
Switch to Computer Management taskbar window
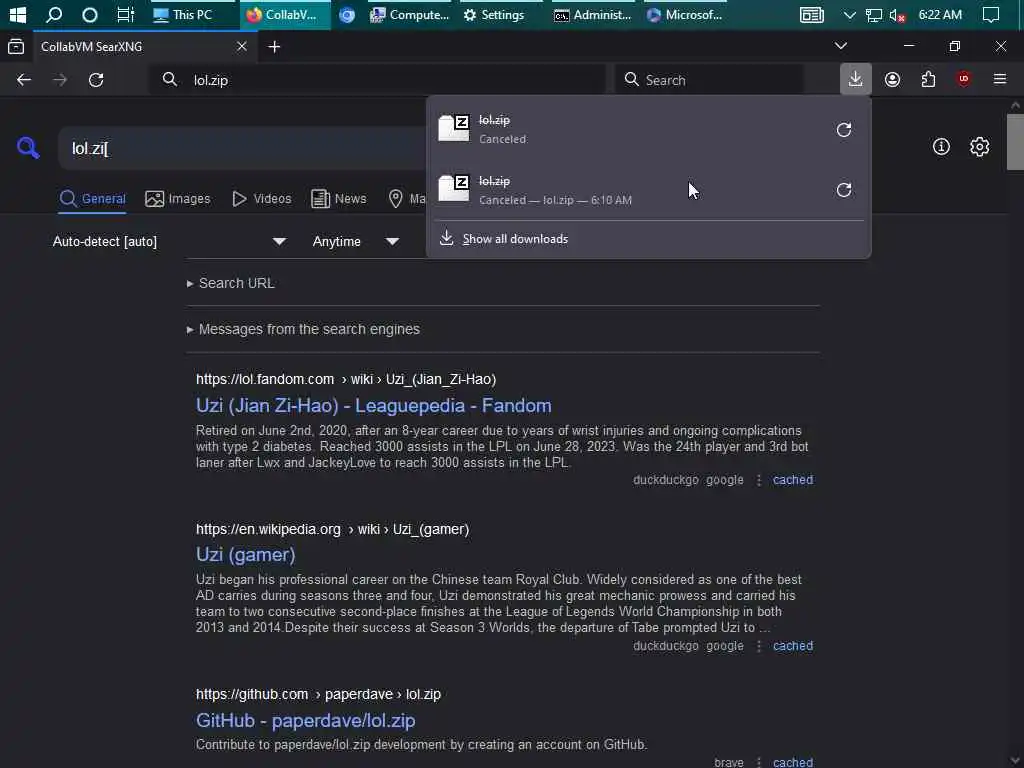click(409, 14)
